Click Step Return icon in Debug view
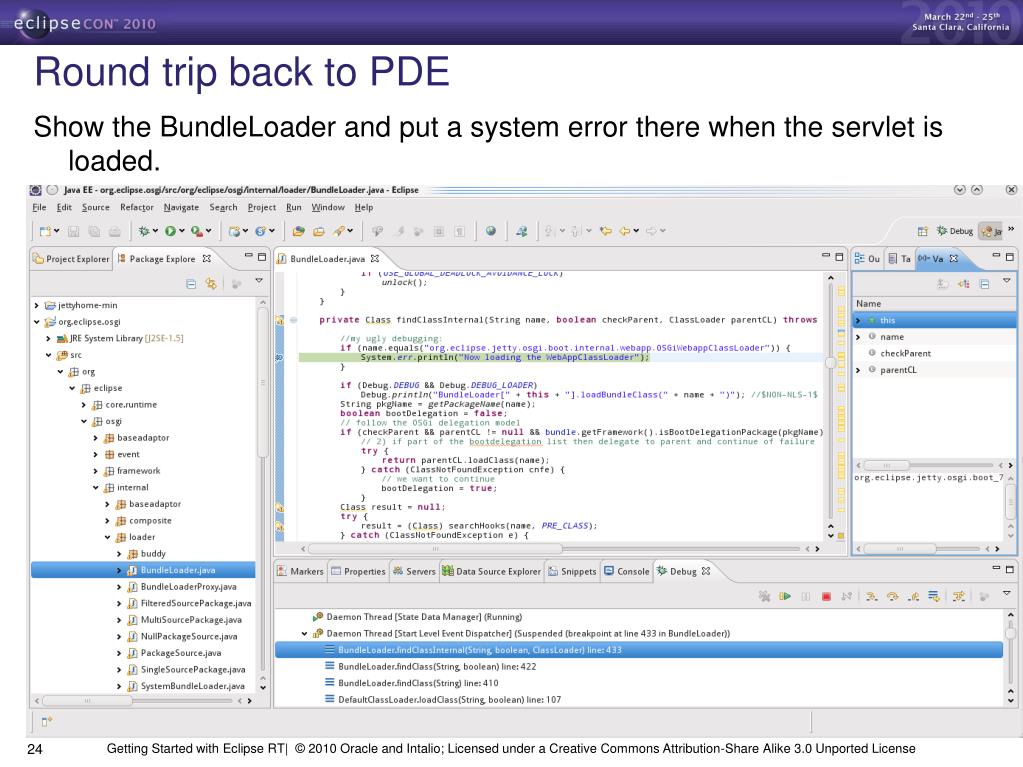The width and height of the screenshot is (1023, 767). [x=913, y=596]
